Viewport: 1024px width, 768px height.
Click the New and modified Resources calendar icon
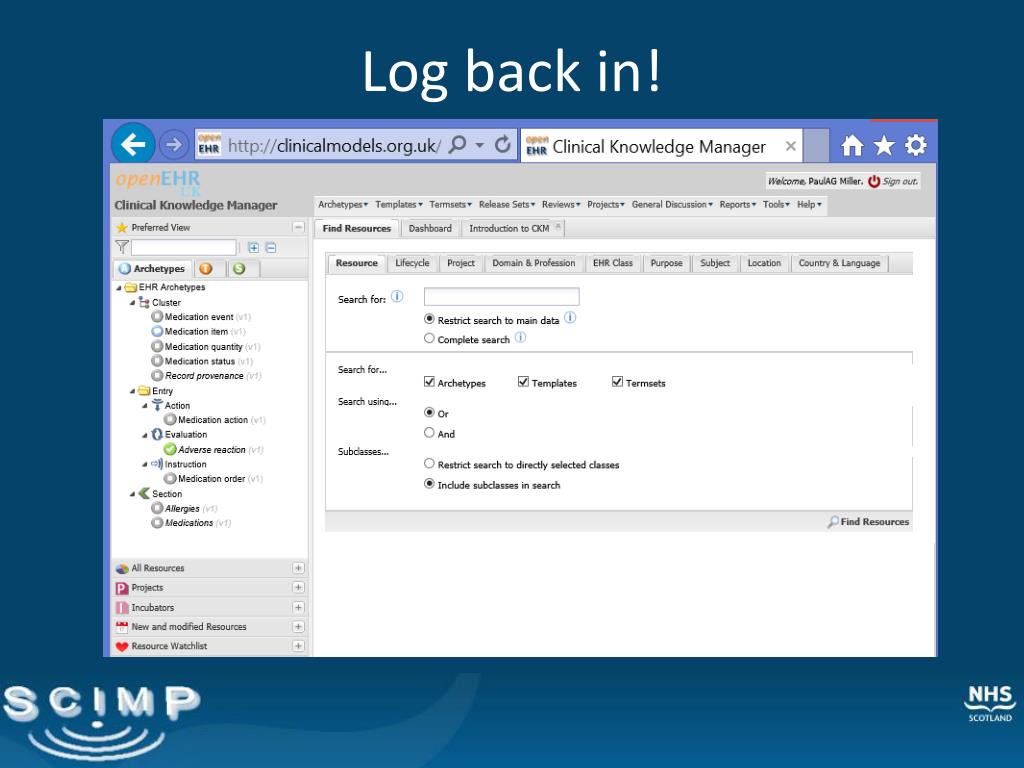[x=121, y=627]
